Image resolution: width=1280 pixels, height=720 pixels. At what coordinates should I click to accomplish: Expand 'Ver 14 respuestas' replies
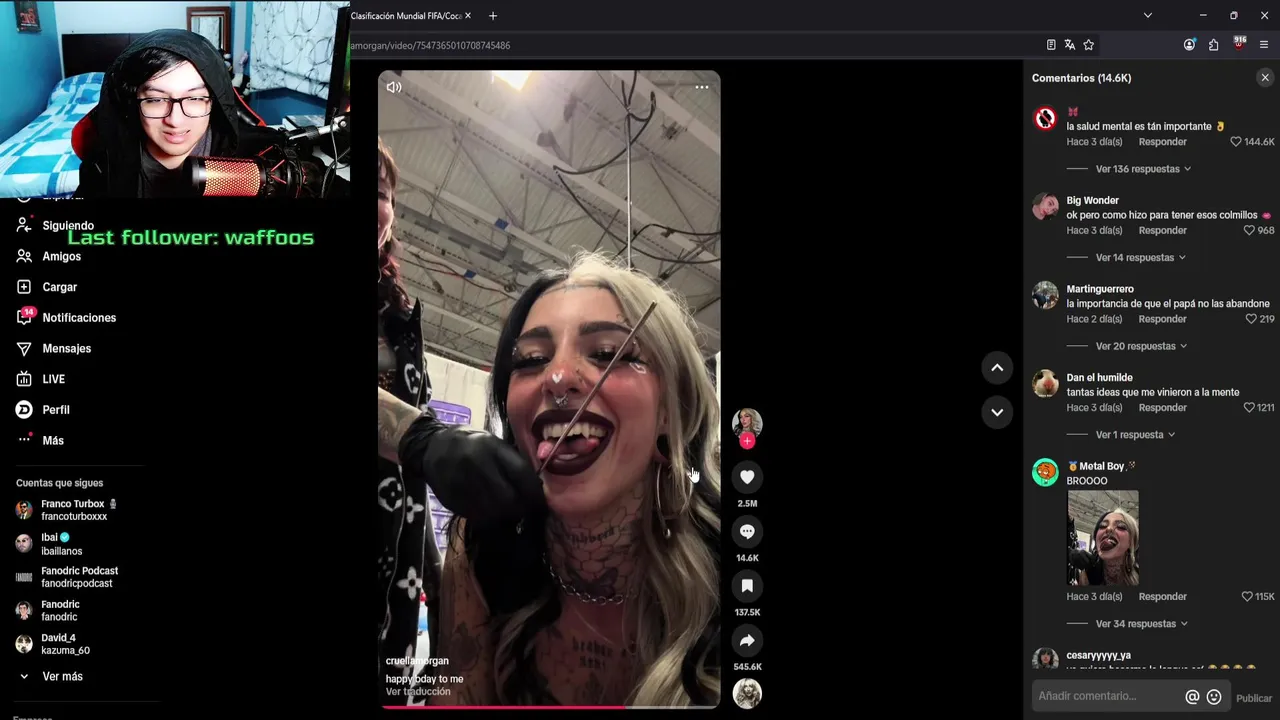[x=1140, y=258]
